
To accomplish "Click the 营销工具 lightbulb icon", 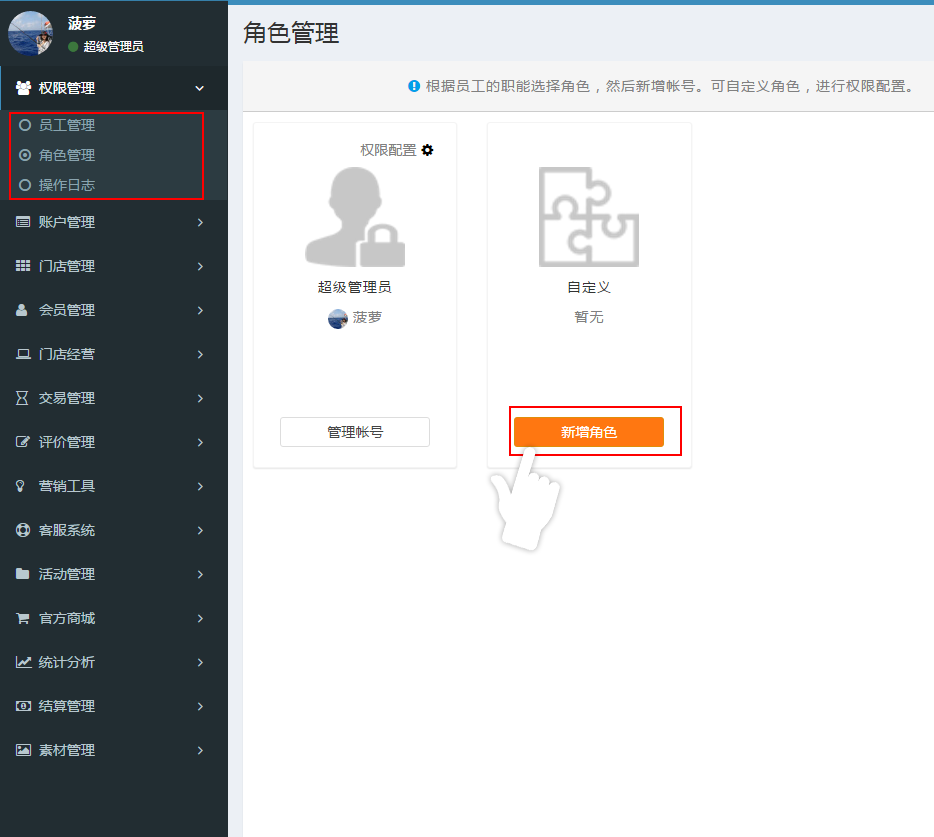I will [20, 486].
